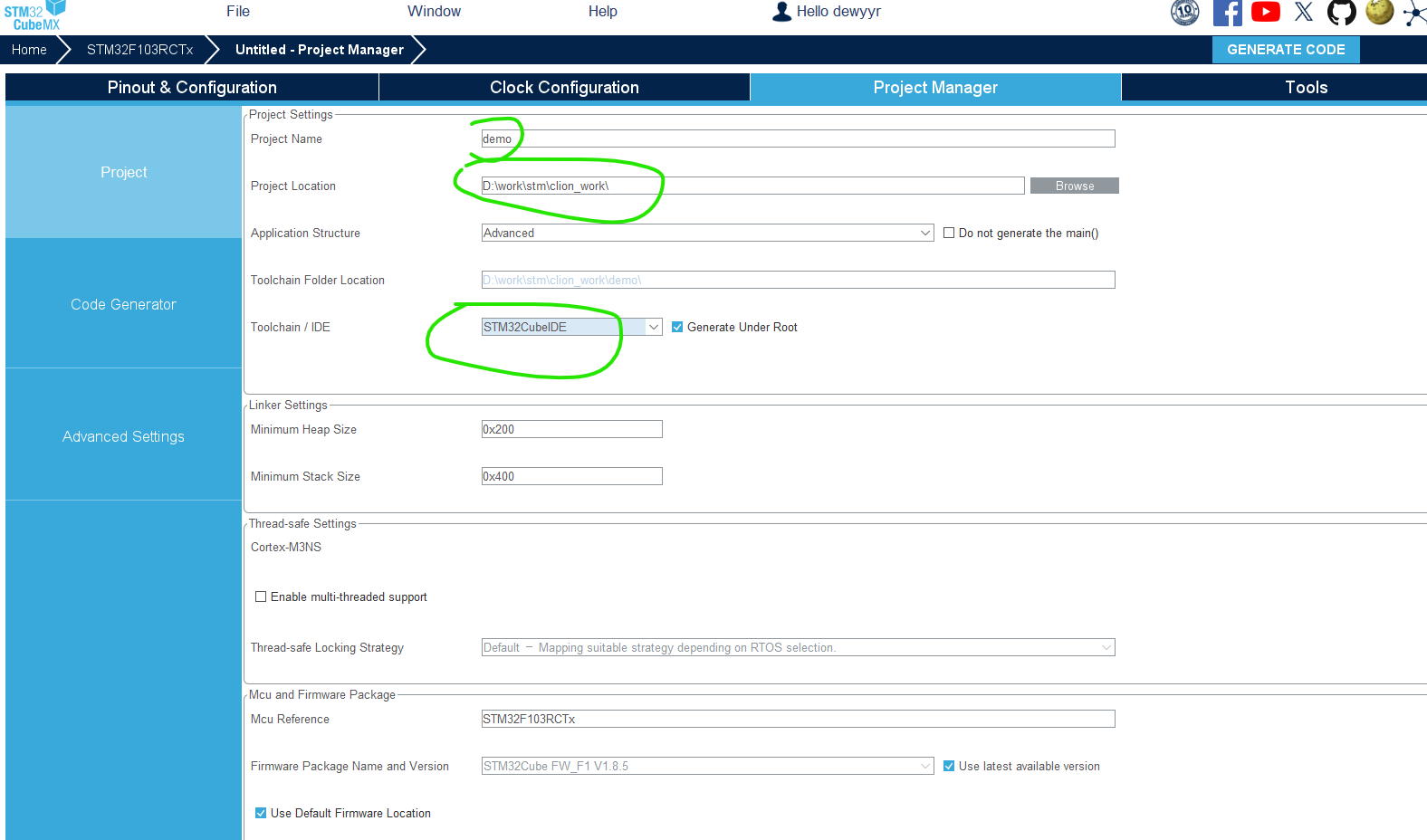Open the Toolchain / IDE dropdown
This screenshot has height=840, width=1427.
(571, 327)
